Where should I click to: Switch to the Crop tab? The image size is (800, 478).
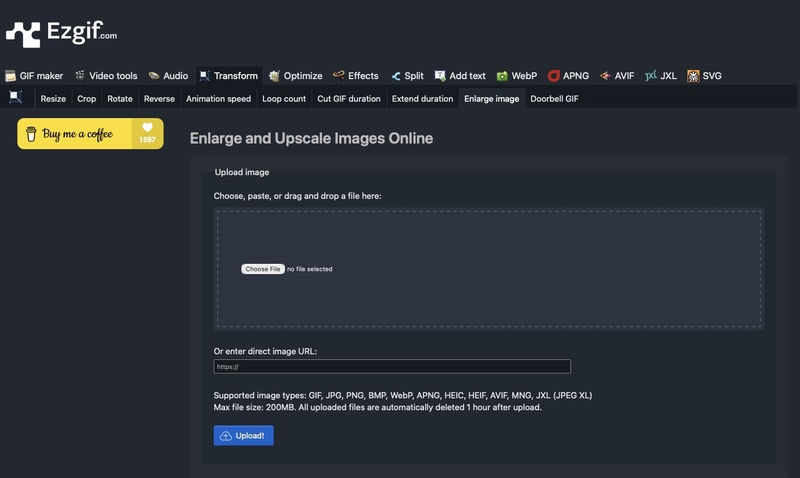tap(87, 99)
